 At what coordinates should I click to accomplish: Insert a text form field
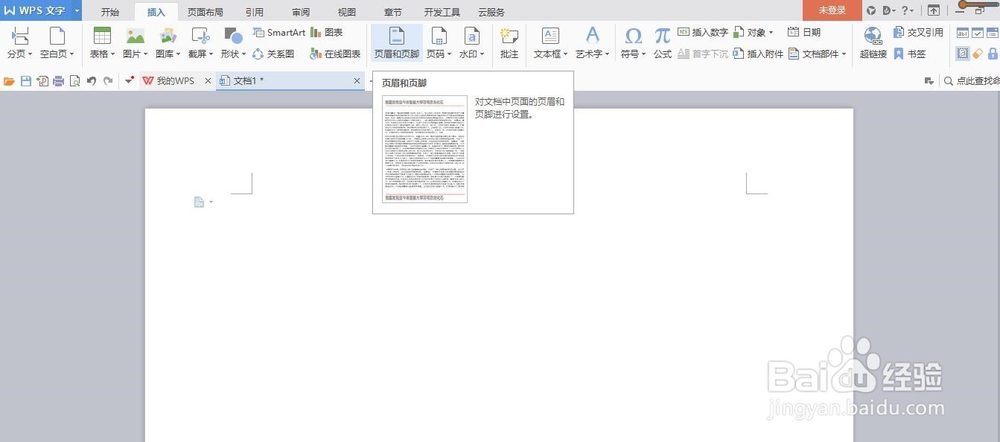tap(962, 32)
